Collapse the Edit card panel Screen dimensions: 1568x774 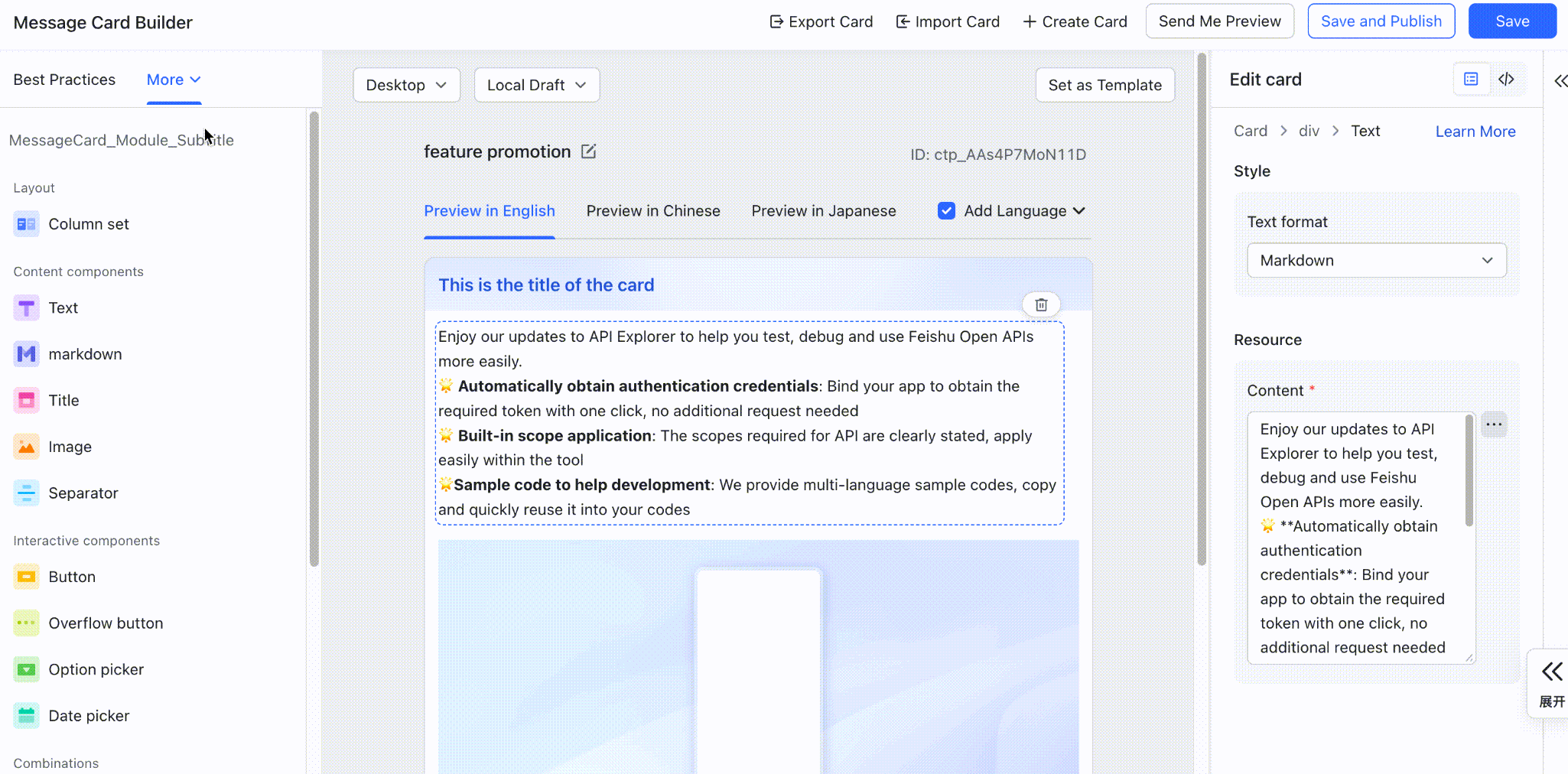tap(1560, 80)
